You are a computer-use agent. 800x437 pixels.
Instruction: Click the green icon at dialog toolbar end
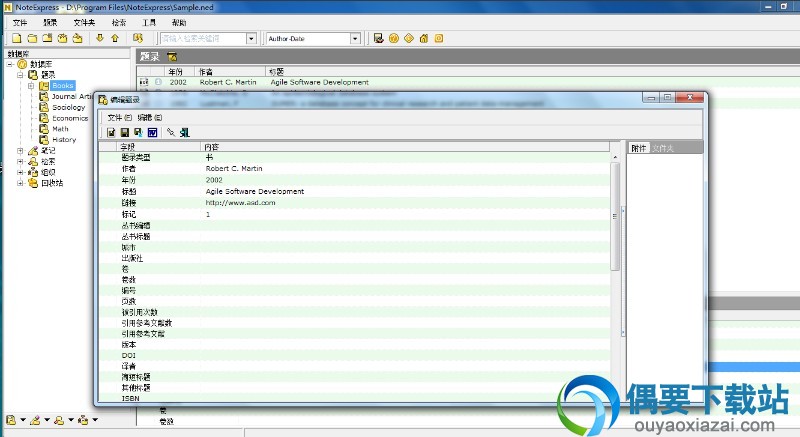click(185, 133)
